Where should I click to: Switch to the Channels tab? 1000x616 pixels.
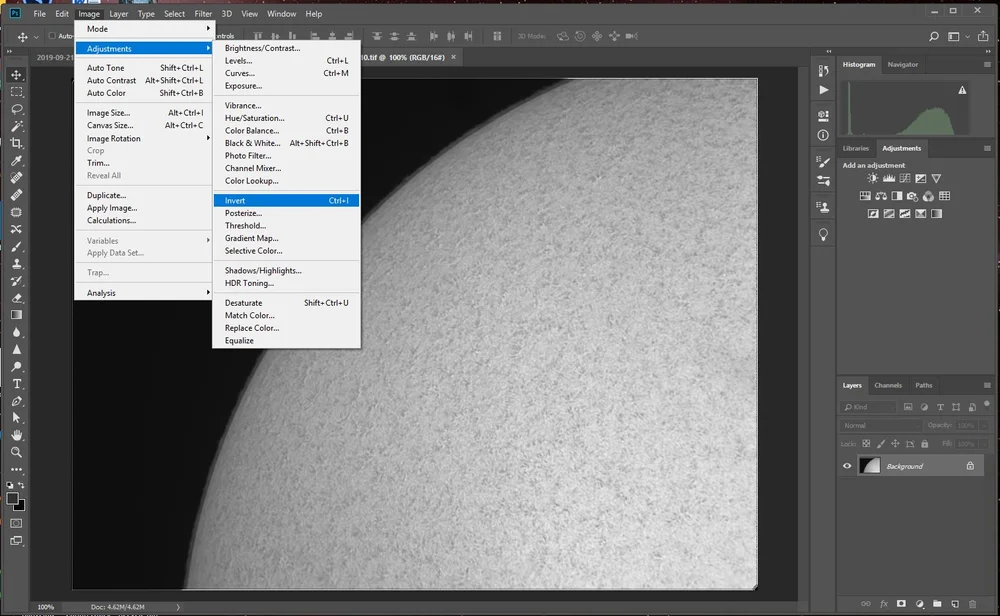click(888, 385)
